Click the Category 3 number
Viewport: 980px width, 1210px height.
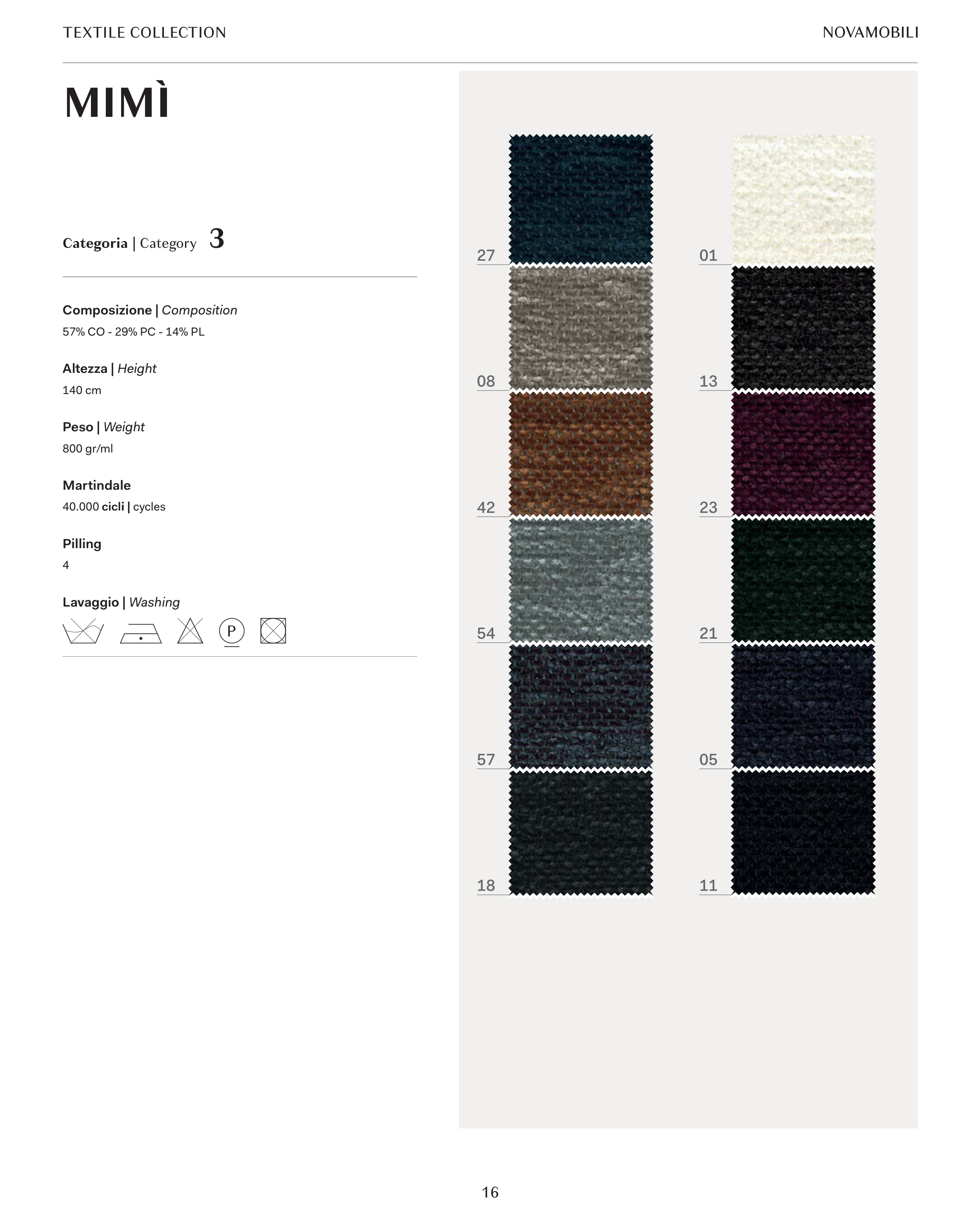pyautogui.click(x=217, y=238)
